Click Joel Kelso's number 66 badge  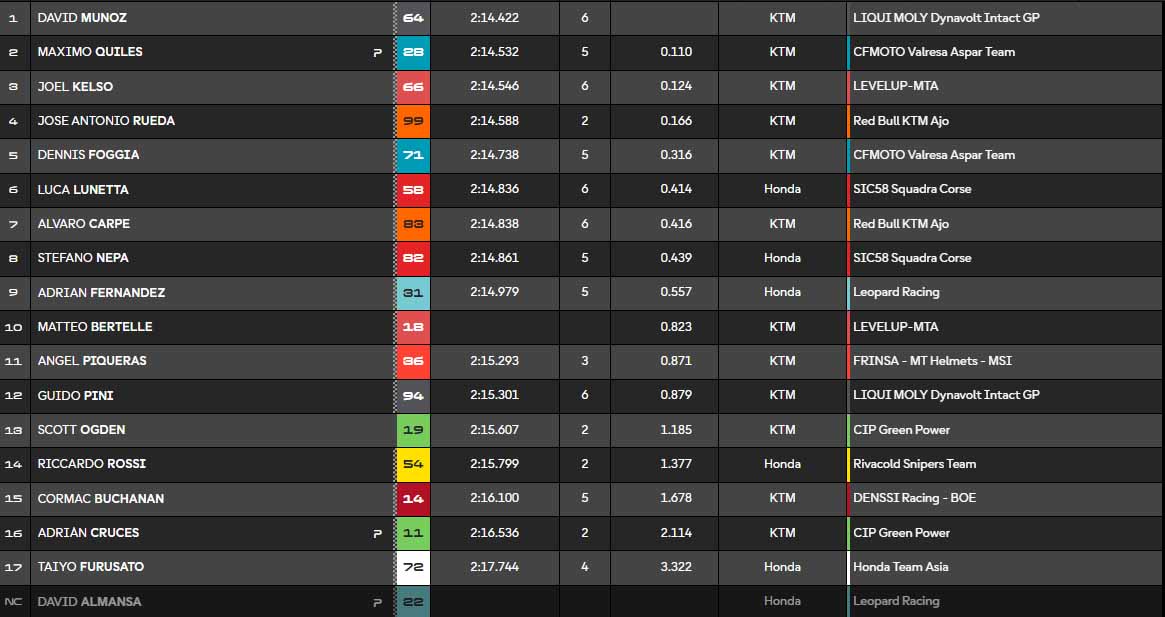(x=413, y=87)
